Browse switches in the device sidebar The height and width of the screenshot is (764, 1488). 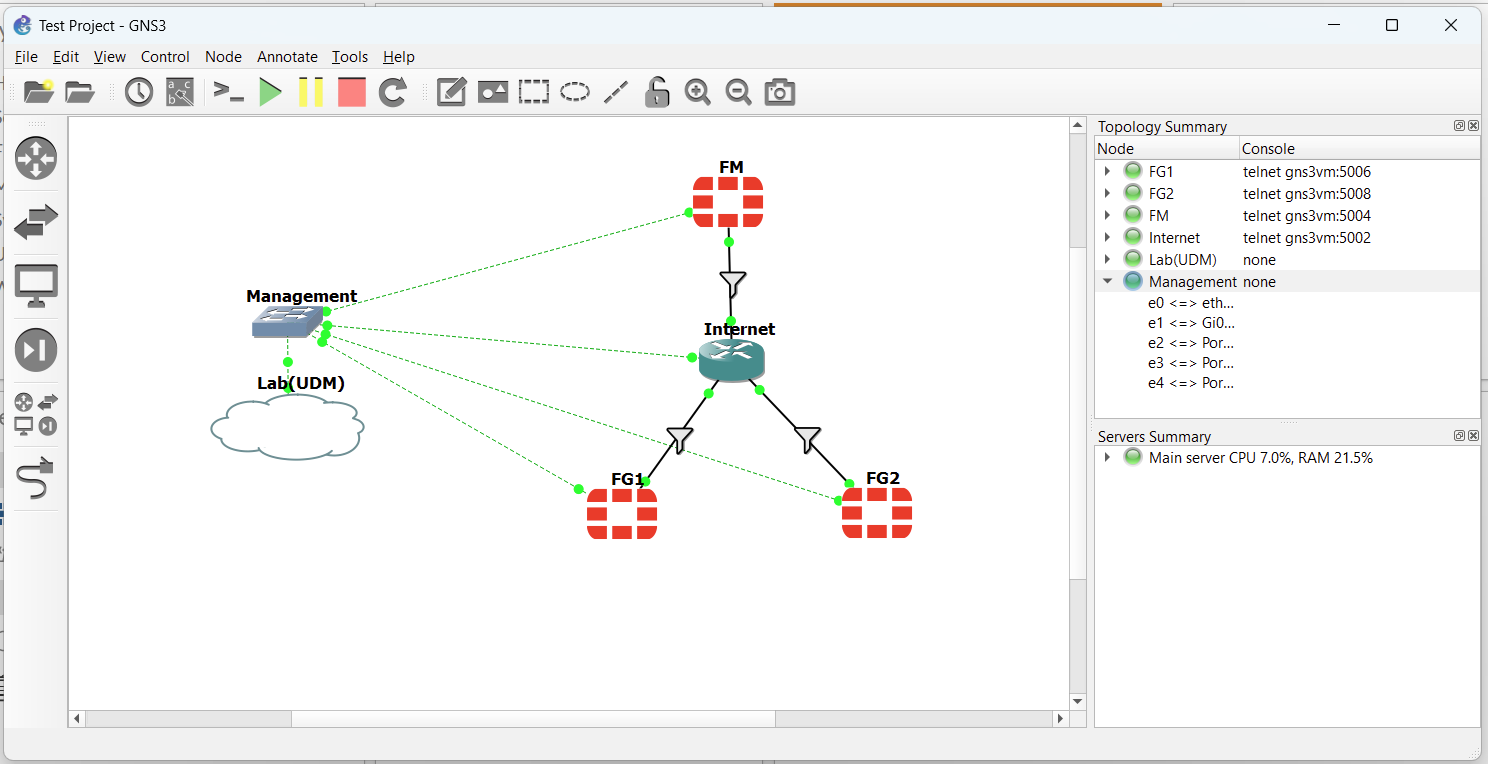click(36, 222)
